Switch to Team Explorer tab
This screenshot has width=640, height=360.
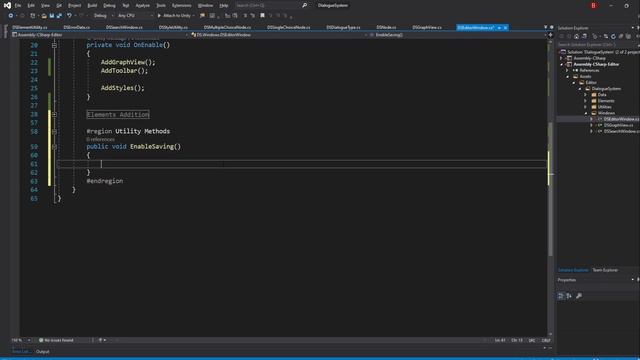605,270
